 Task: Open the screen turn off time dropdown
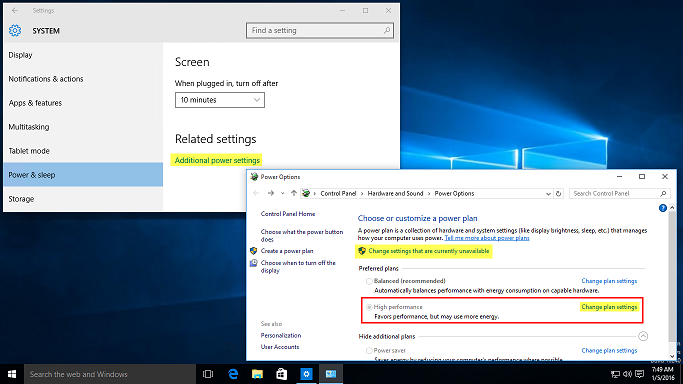(x=220, y=100)
